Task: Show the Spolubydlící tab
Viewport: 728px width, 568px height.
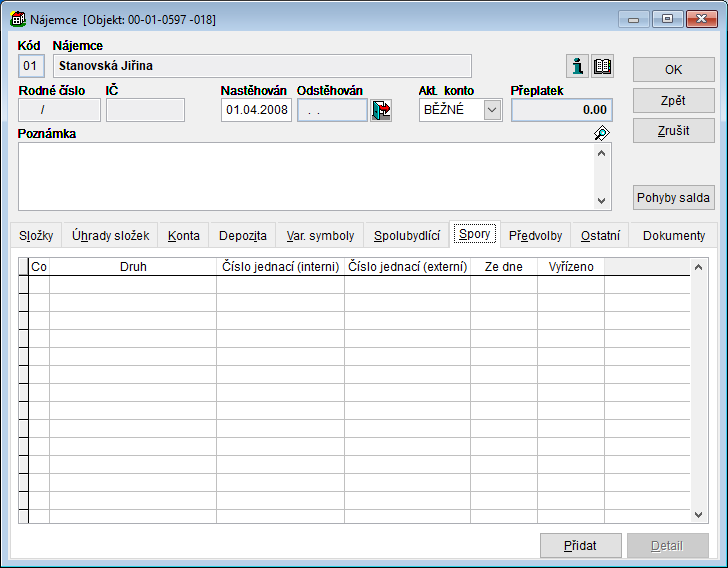Action: tap(407, 236)
